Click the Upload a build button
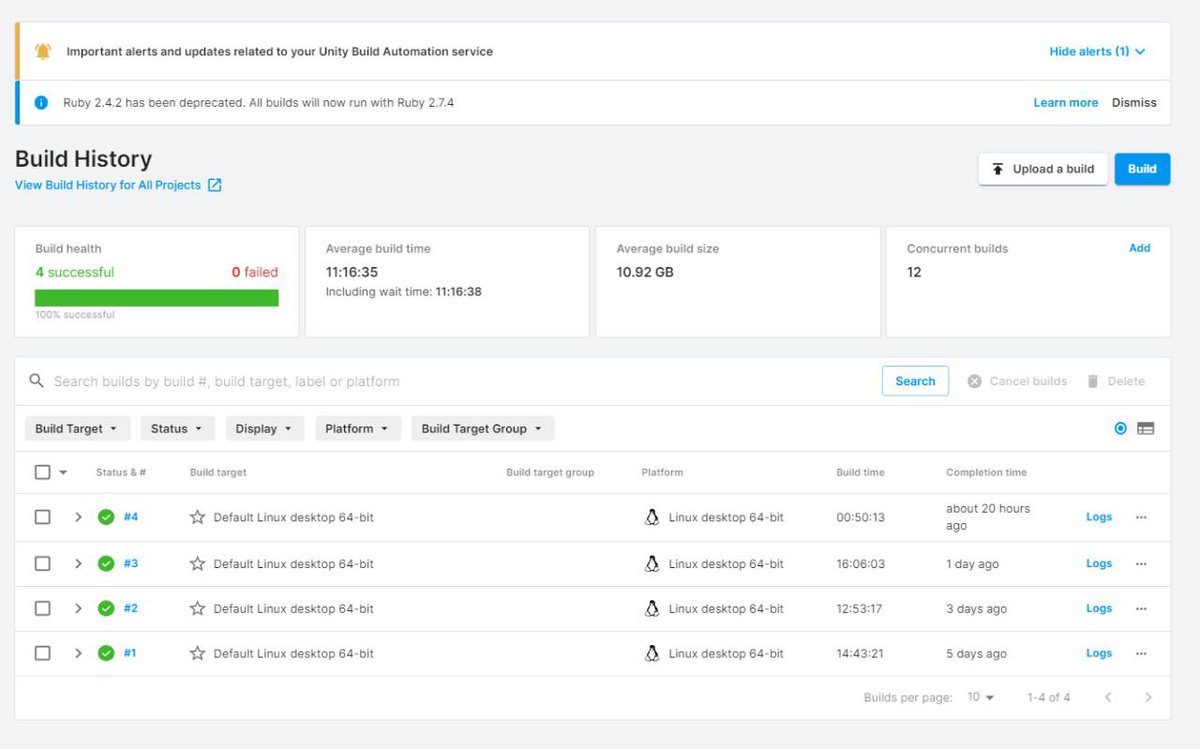The width and height of the screenshot is (1200, 749). (x=1043, y=169)
